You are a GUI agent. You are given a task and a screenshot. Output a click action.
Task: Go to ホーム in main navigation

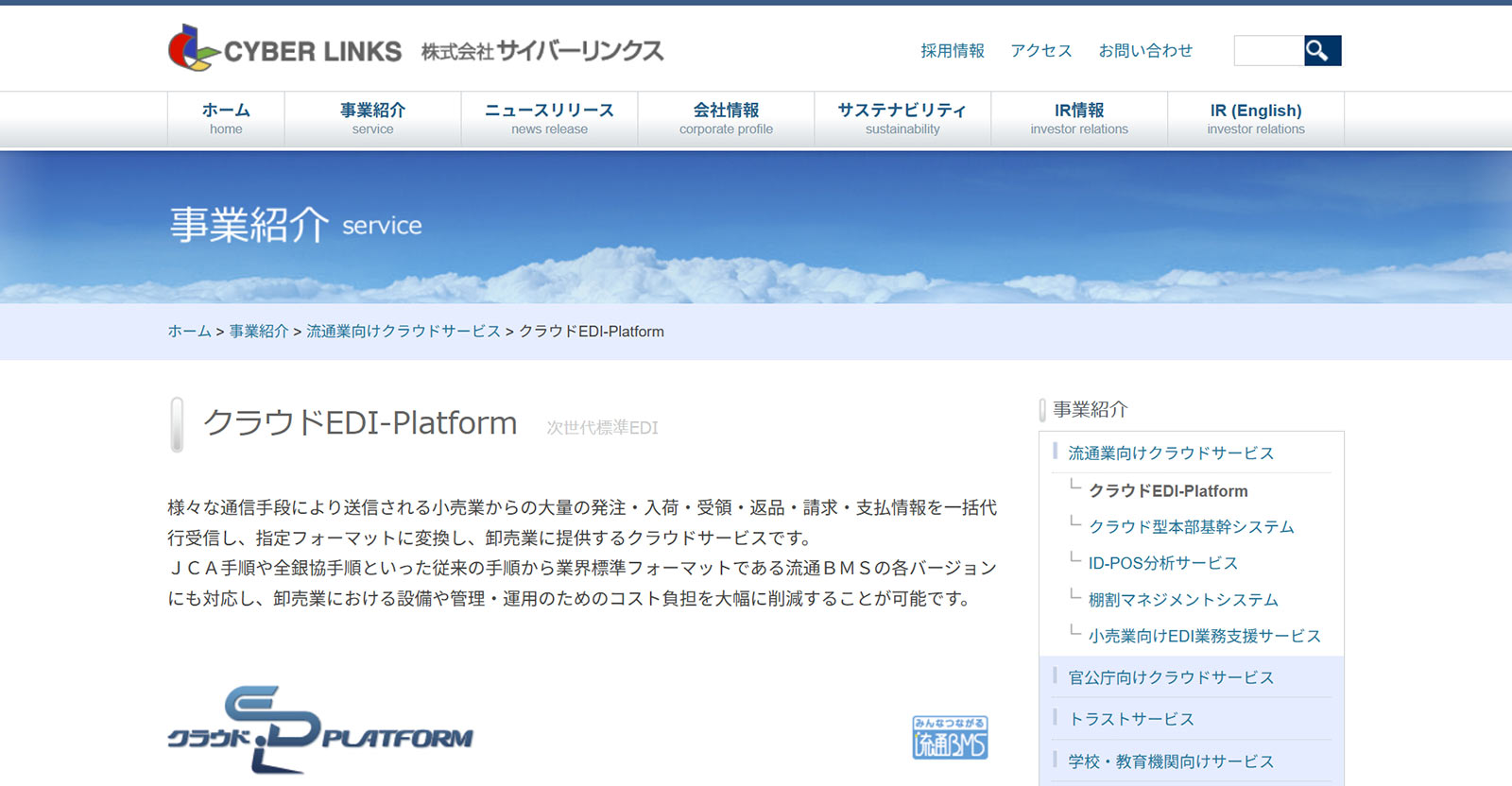pos(226,119)
